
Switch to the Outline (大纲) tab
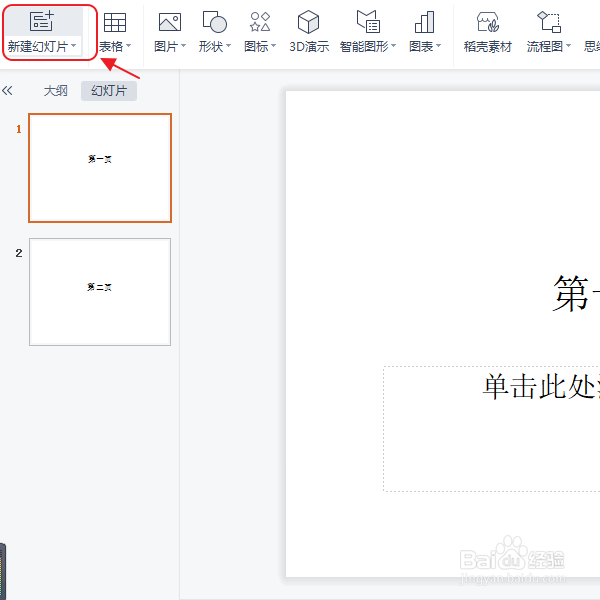(55, 91)
